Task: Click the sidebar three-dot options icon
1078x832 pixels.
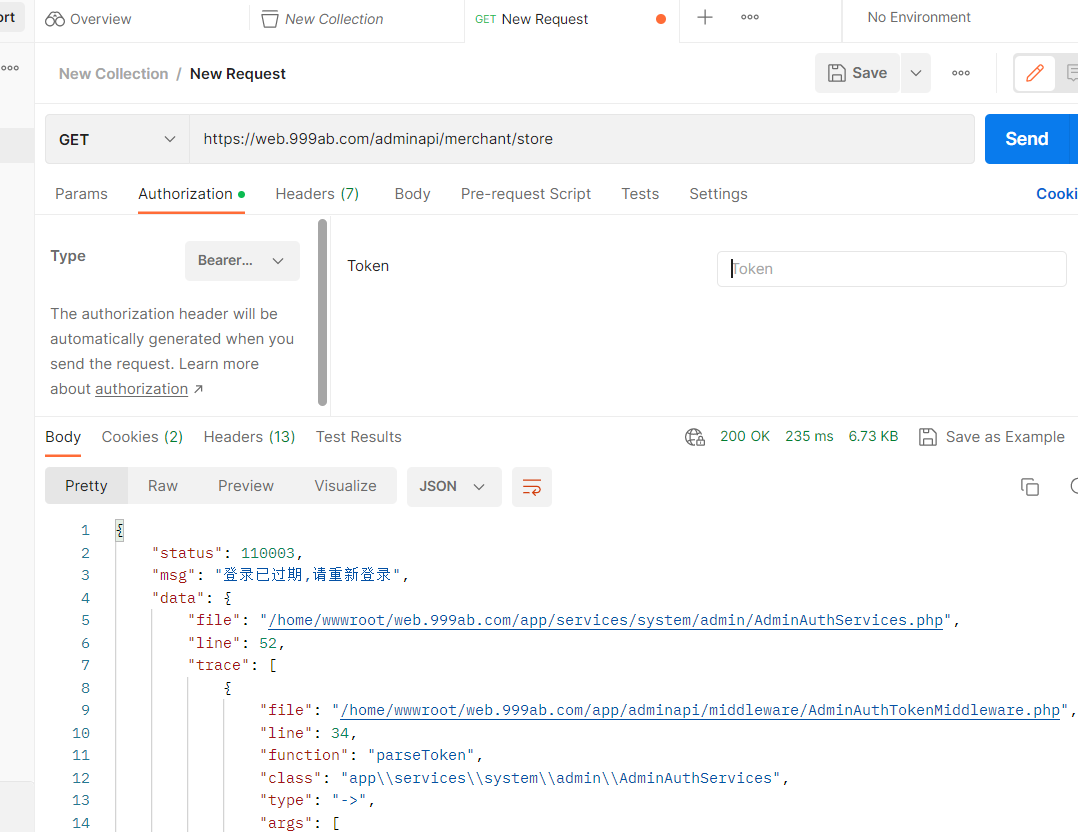Action: coord(10,67)
